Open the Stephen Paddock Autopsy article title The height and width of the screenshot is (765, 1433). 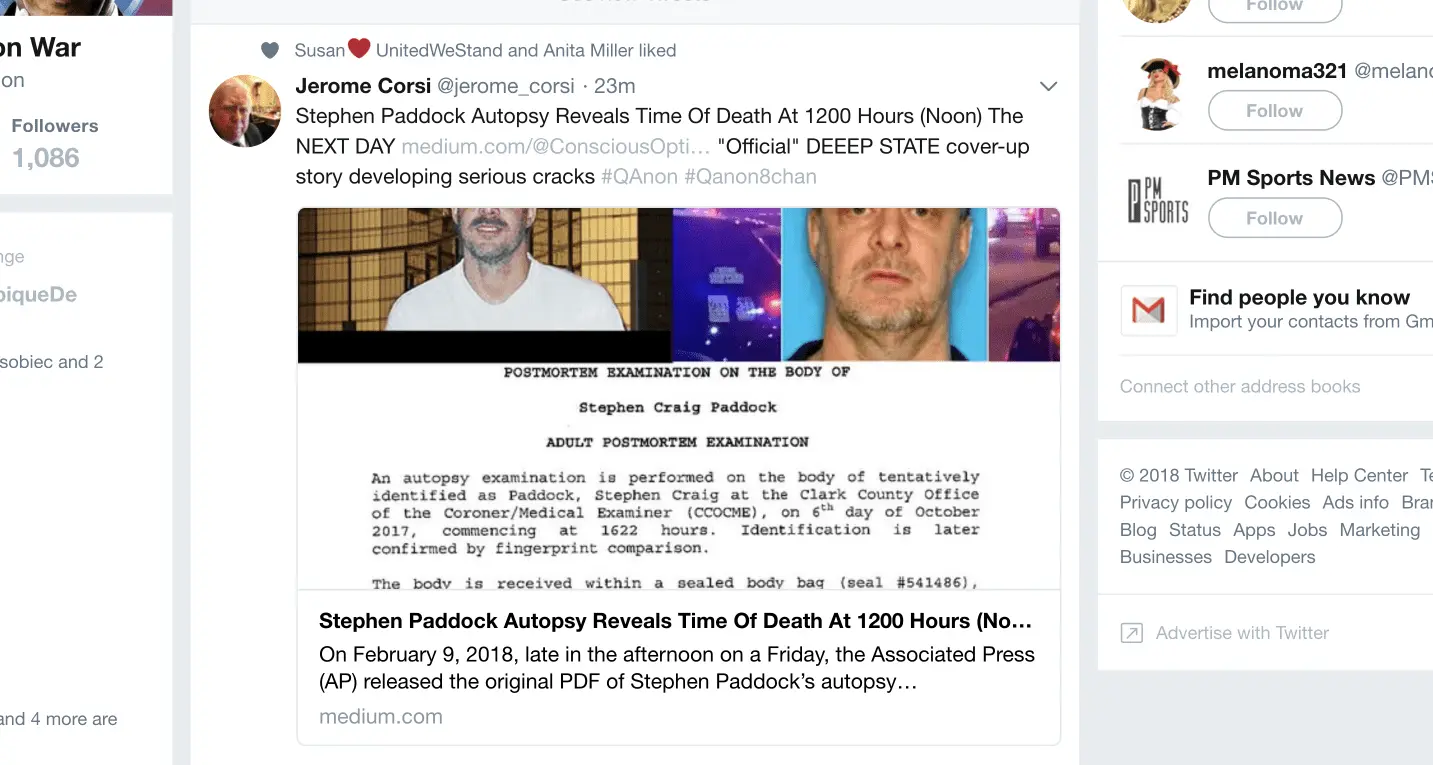point(675,621)
